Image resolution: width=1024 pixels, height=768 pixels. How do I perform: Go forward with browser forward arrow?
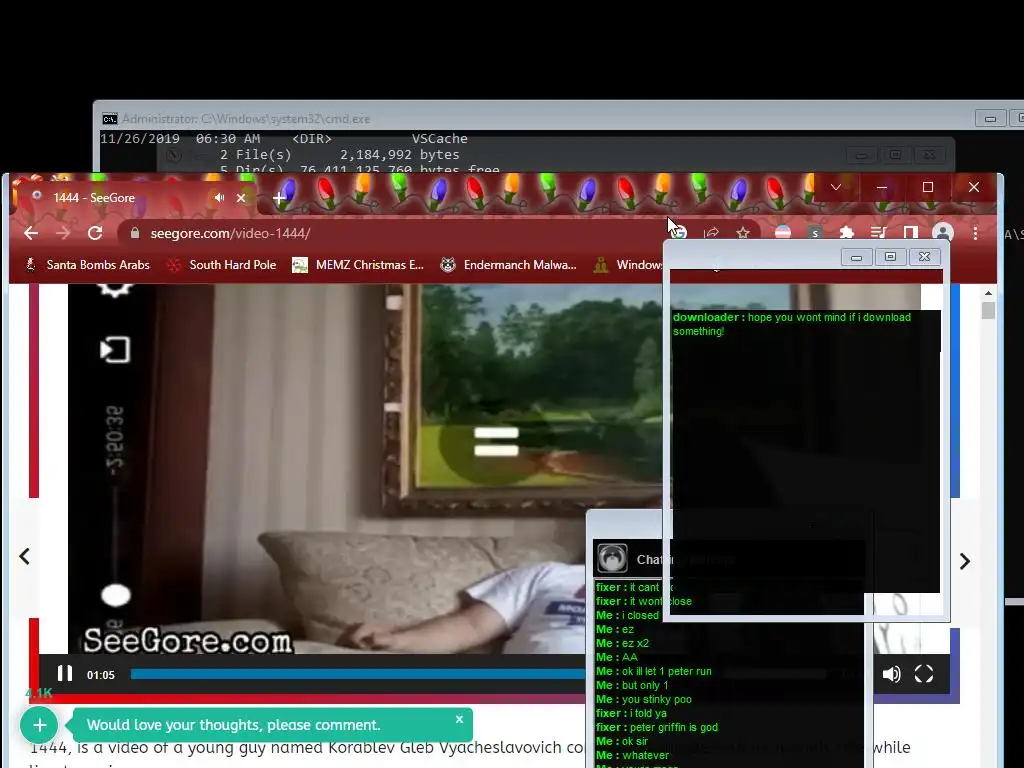pos(63,233)
